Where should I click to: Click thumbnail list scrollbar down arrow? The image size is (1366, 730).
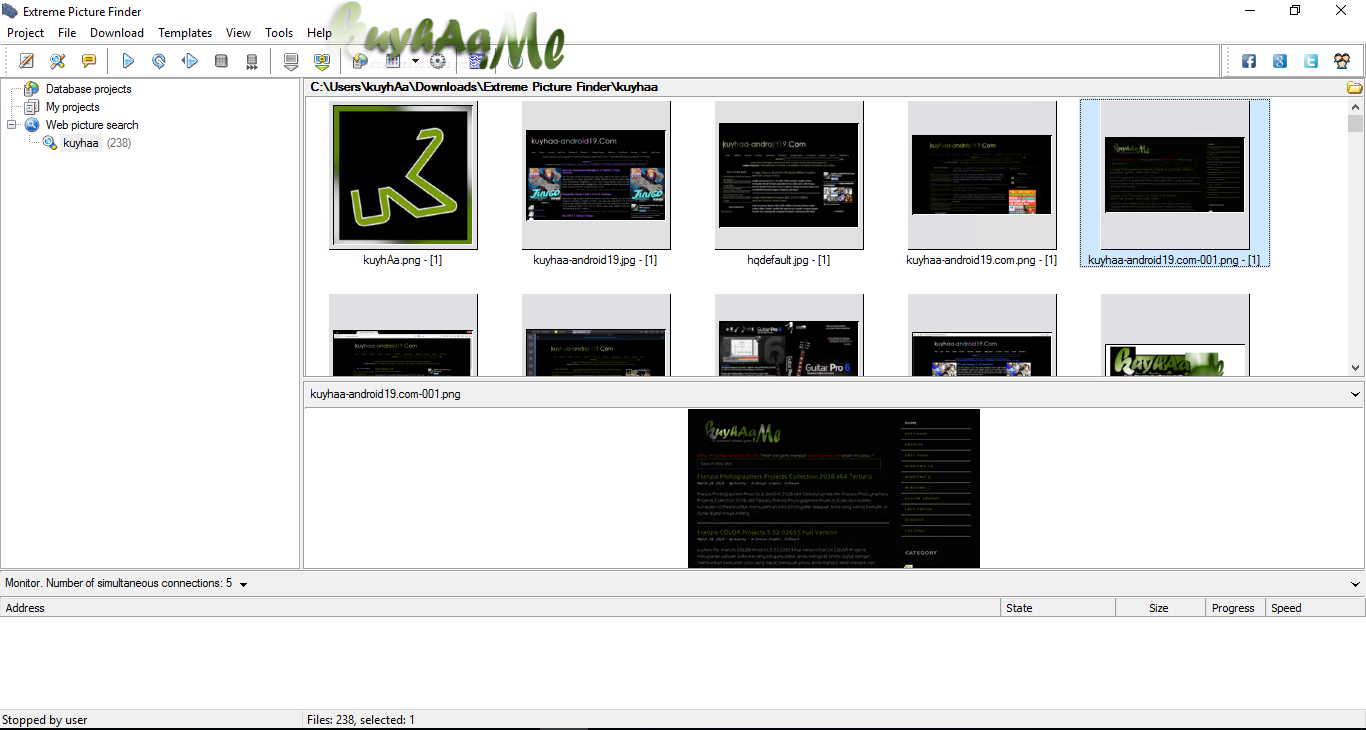1356,367
